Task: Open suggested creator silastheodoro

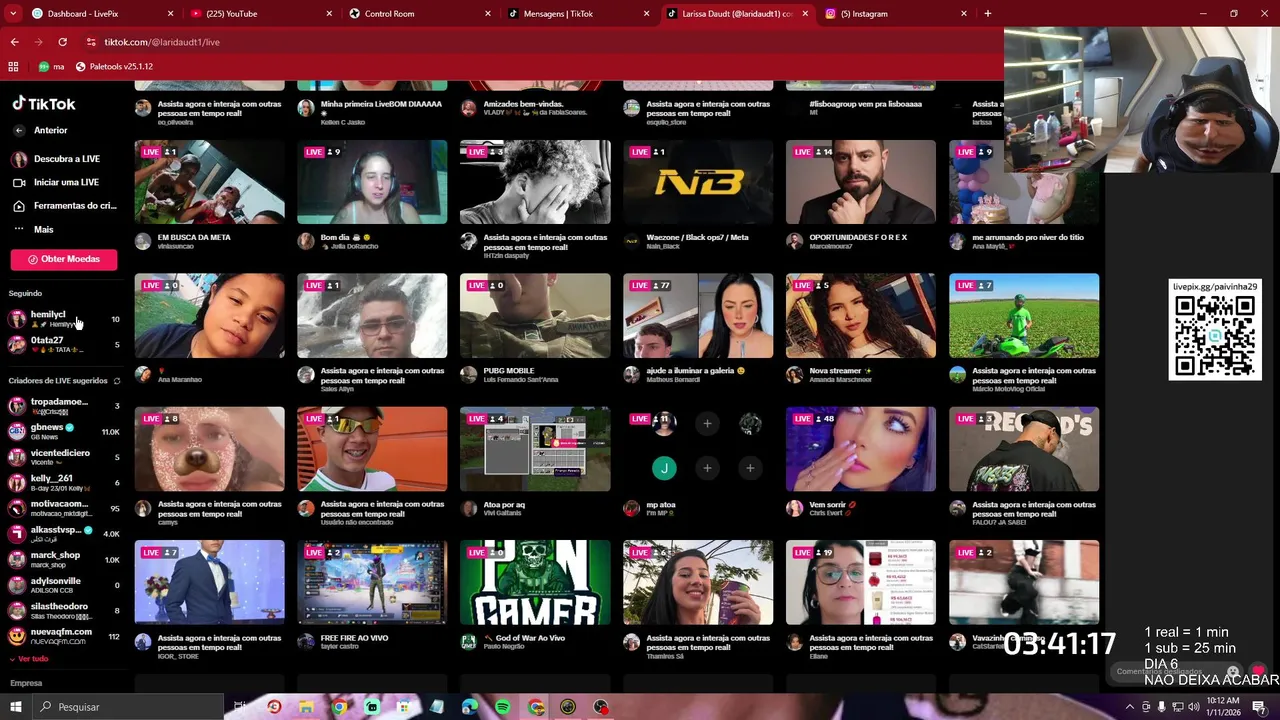Action: (64, 611)
